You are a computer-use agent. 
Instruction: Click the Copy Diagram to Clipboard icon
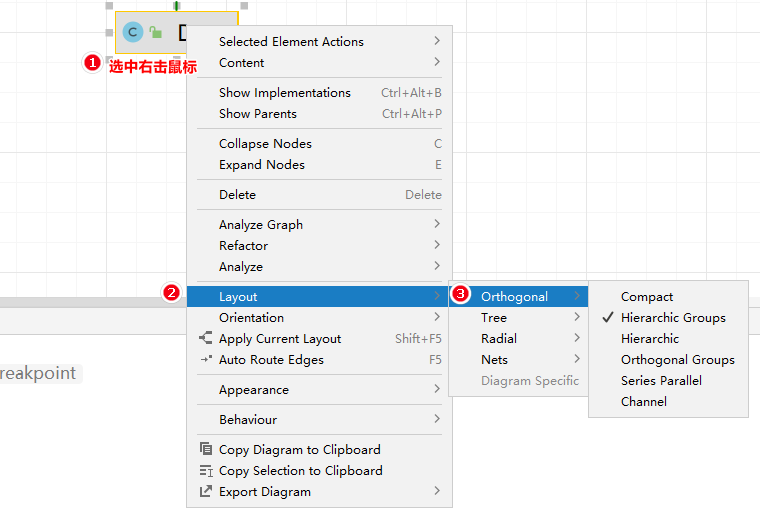(206, 449)
